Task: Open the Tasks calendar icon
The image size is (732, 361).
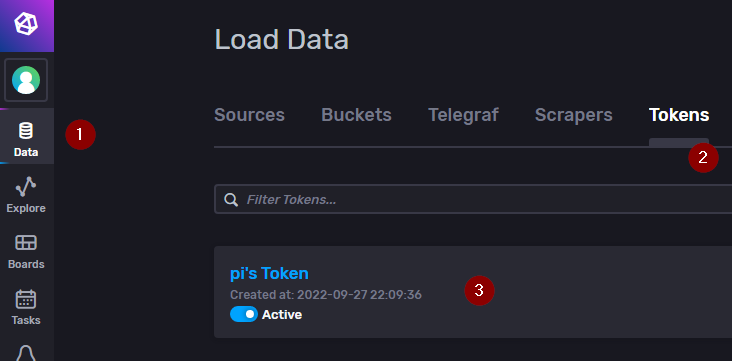Action: 26,299
